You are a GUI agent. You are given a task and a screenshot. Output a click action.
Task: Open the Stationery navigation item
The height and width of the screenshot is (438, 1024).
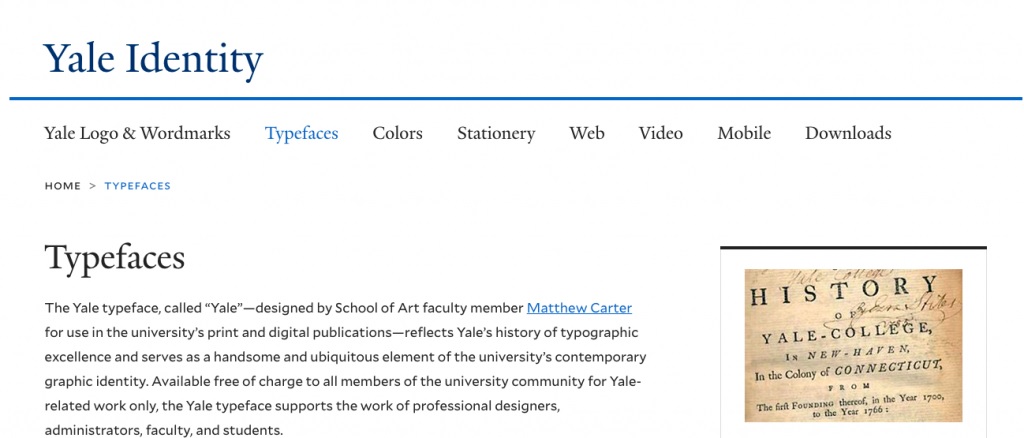[496, 134]
